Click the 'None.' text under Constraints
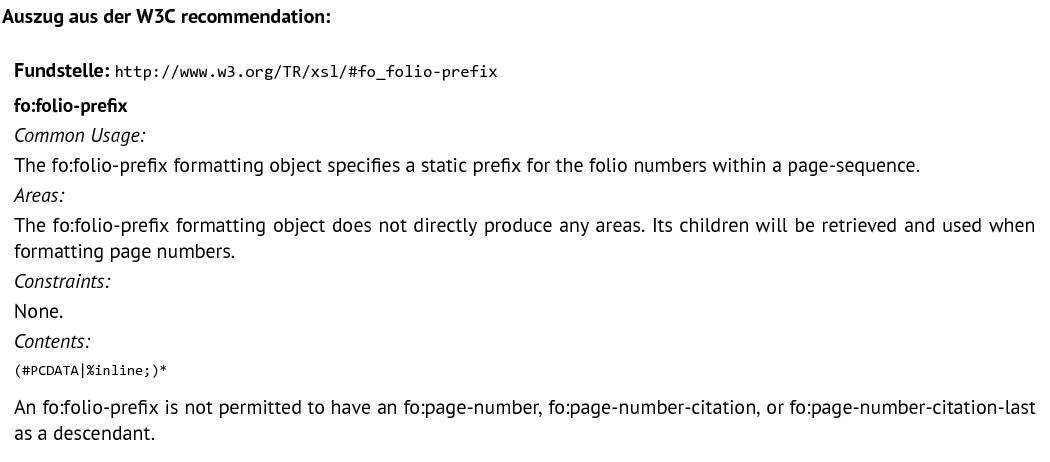This screenshot has height=462, width=1050. coord(39,311)
